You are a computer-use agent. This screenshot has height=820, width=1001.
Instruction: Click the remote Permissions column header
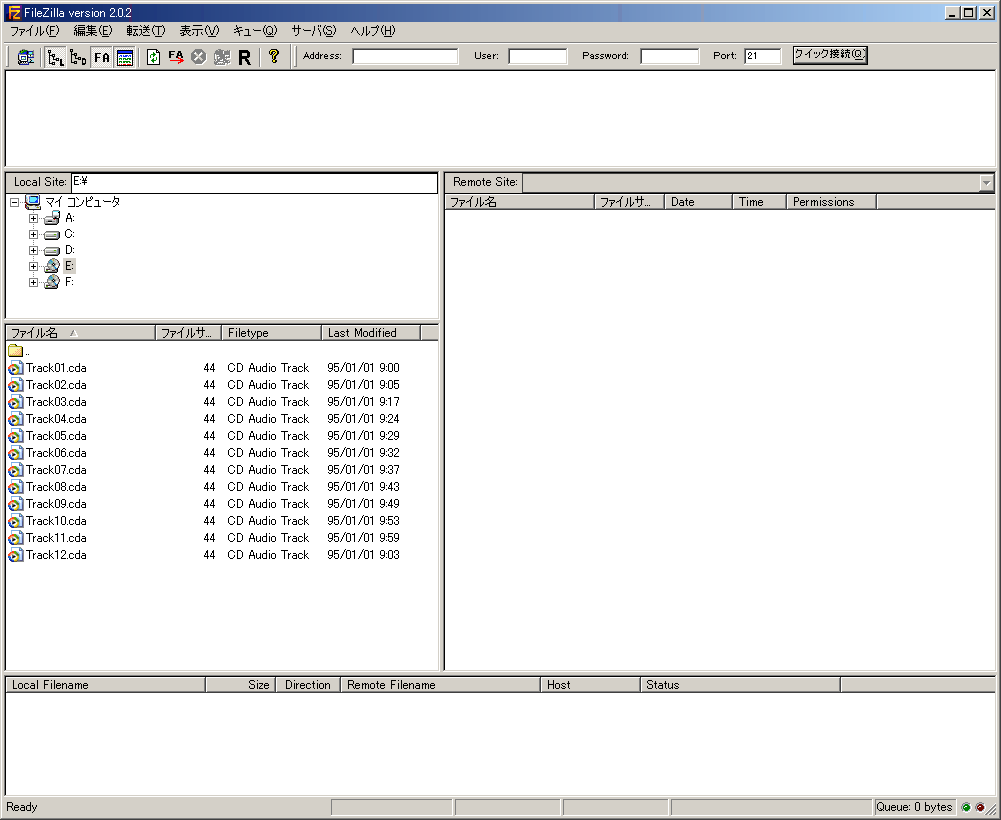[x=832, y=202]
